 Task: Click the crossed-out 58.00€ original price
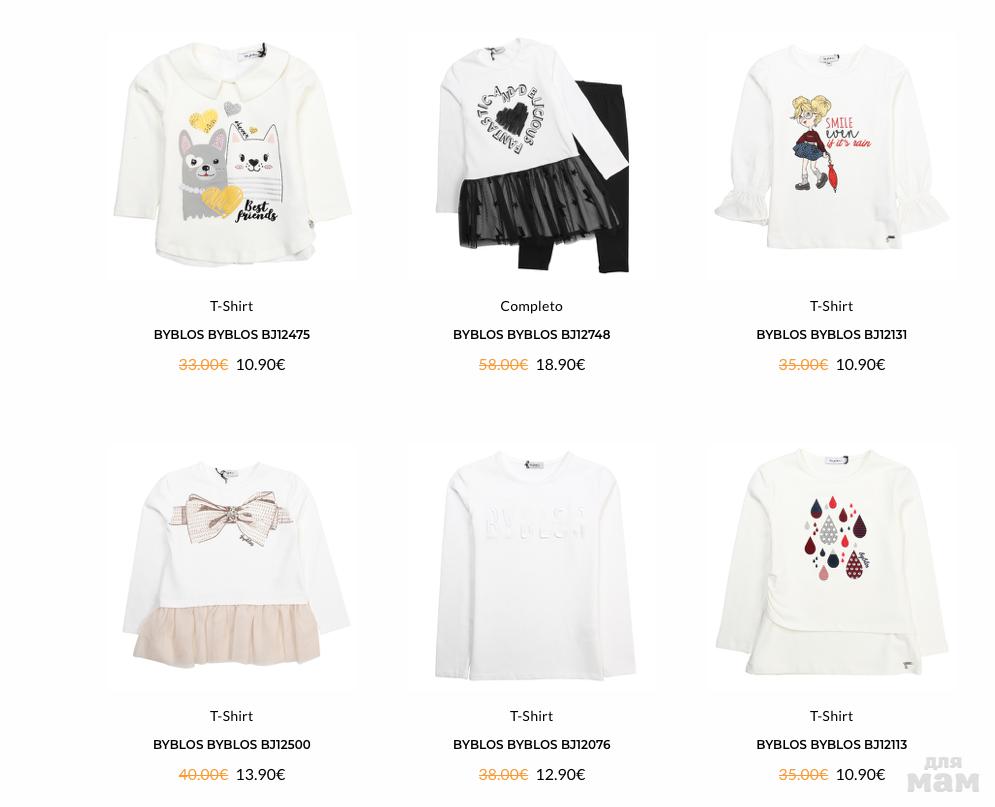click(x=503, y=364)
